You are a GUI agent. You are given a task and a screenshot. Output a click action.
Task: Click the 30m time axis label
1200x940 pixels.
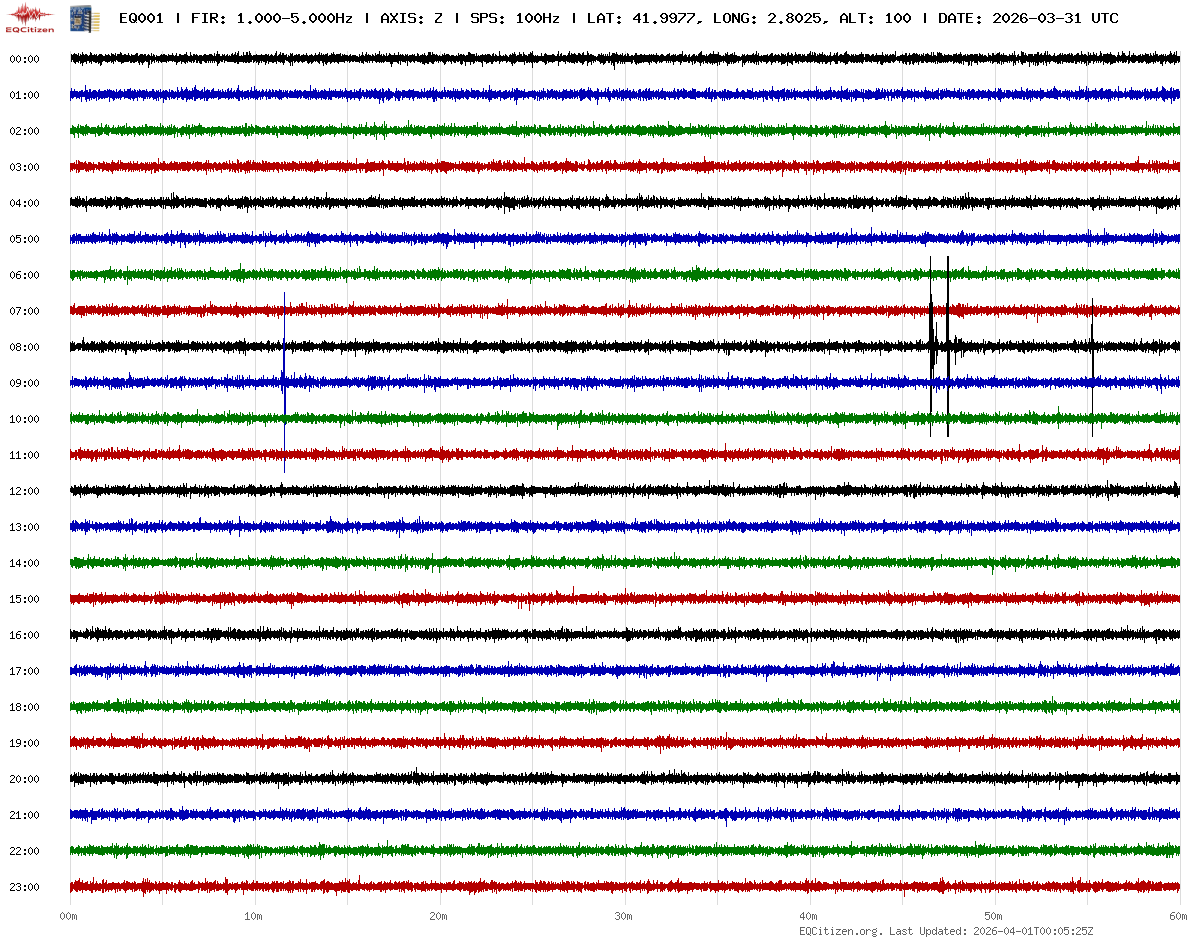click(x=623, y=916)
